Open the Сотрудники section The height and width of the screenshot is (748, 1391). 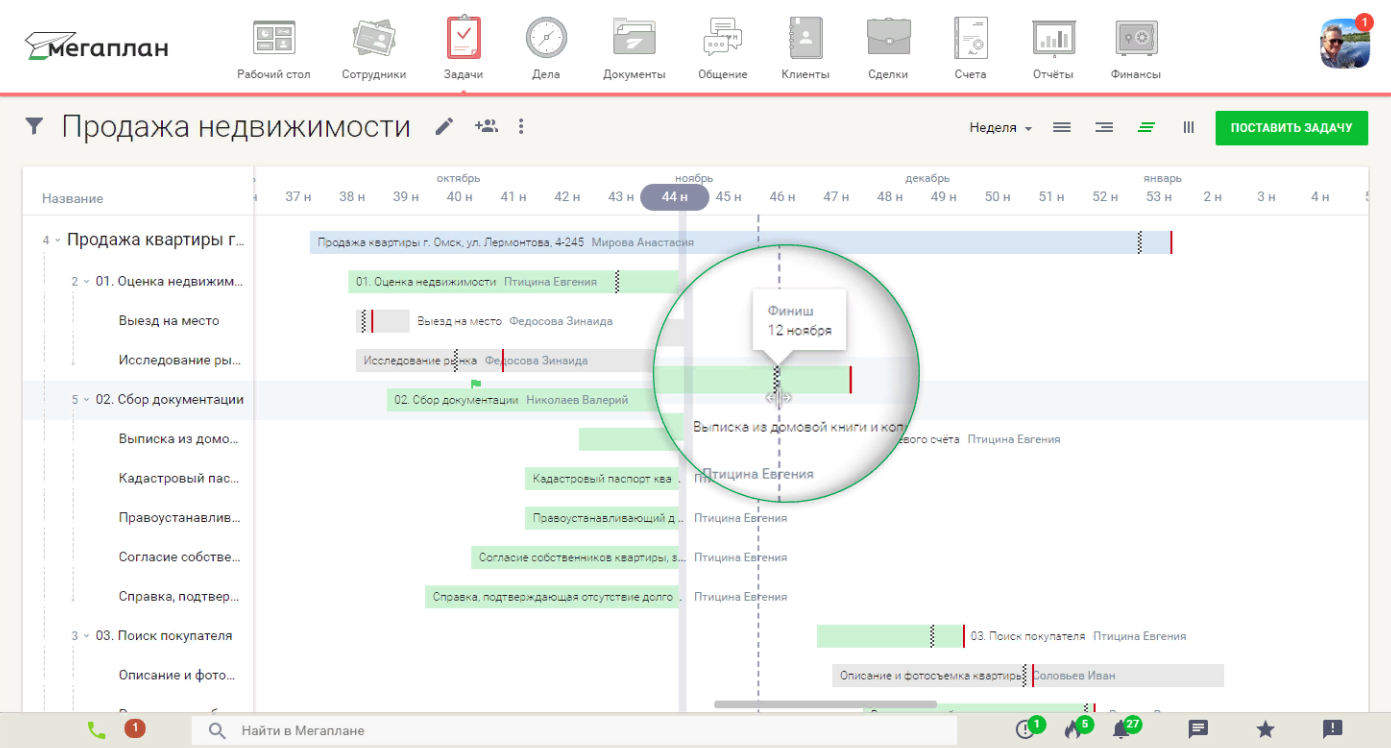click(374, 49)
